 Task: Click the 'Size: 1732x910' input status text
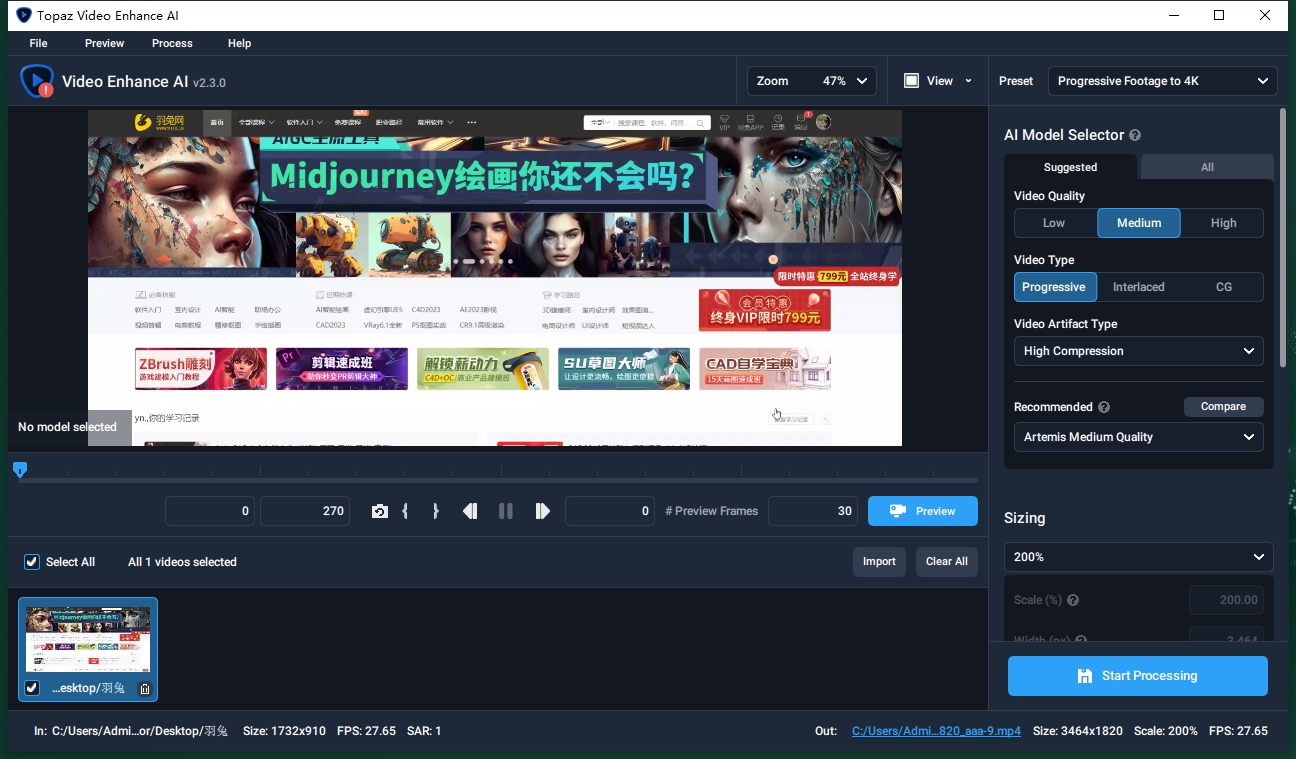[x=284, y=731]
